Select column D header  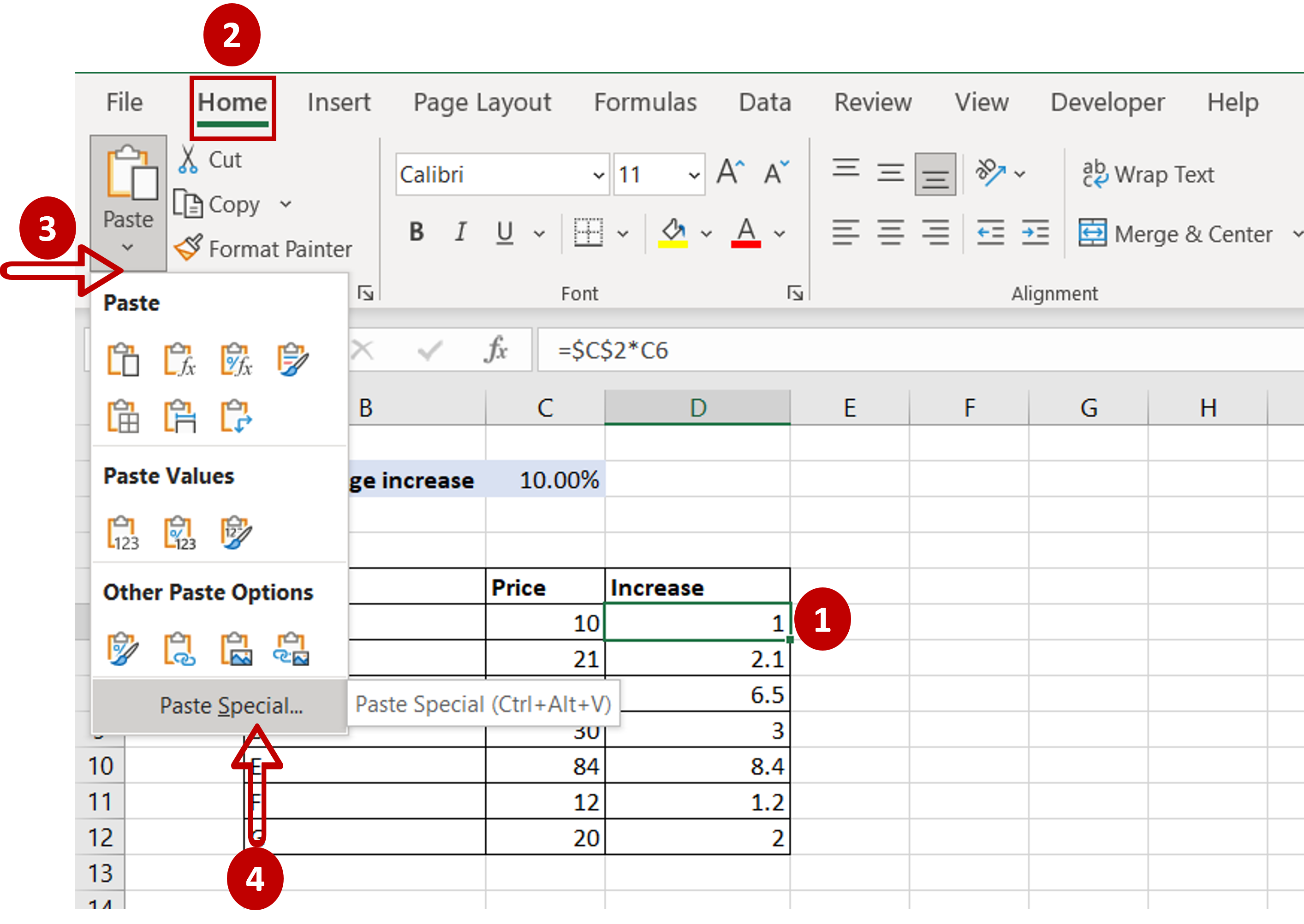pos(698,408)
